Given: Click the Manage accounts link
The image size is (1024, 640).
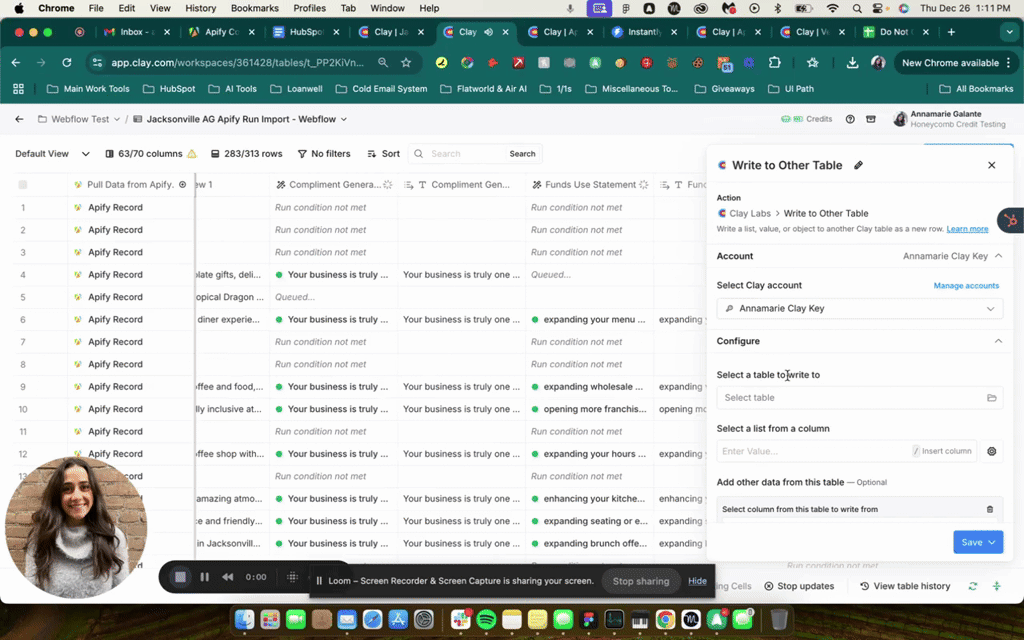Looking at the screenshot, I should tap(966, 286).
